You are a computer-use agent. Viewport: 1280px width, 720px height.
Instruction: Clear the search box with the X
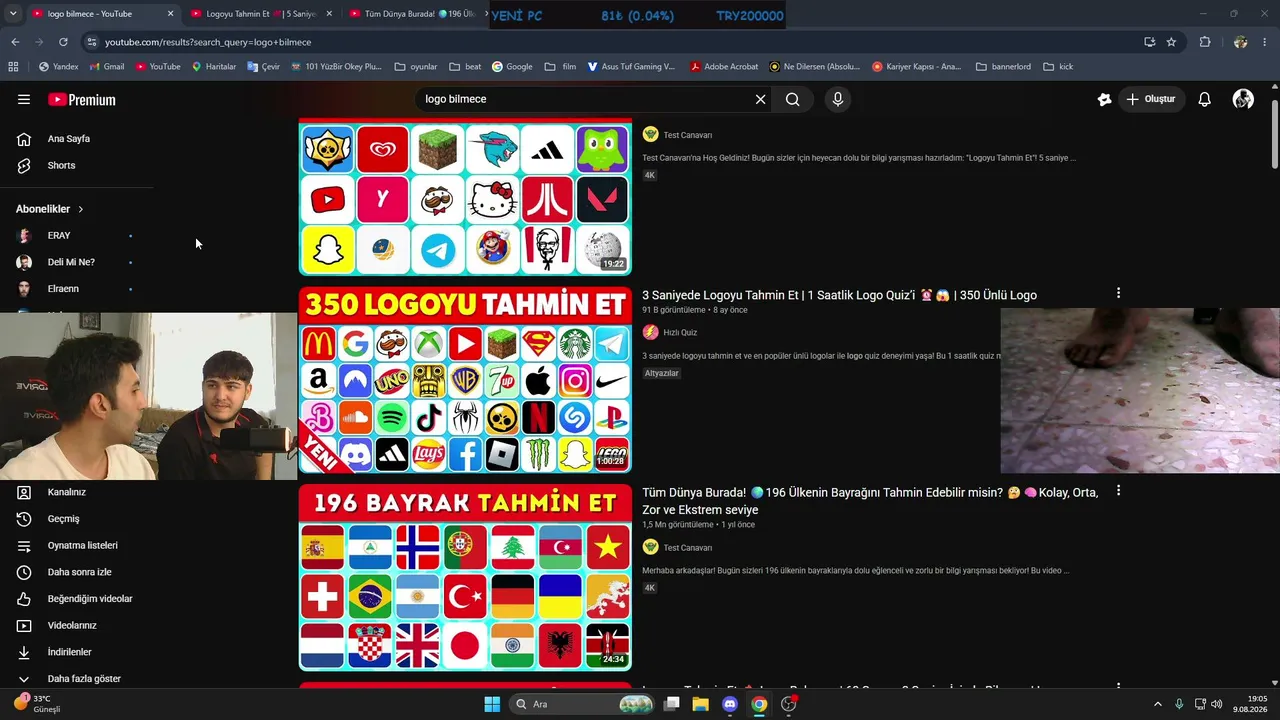(x=760, y=99)
